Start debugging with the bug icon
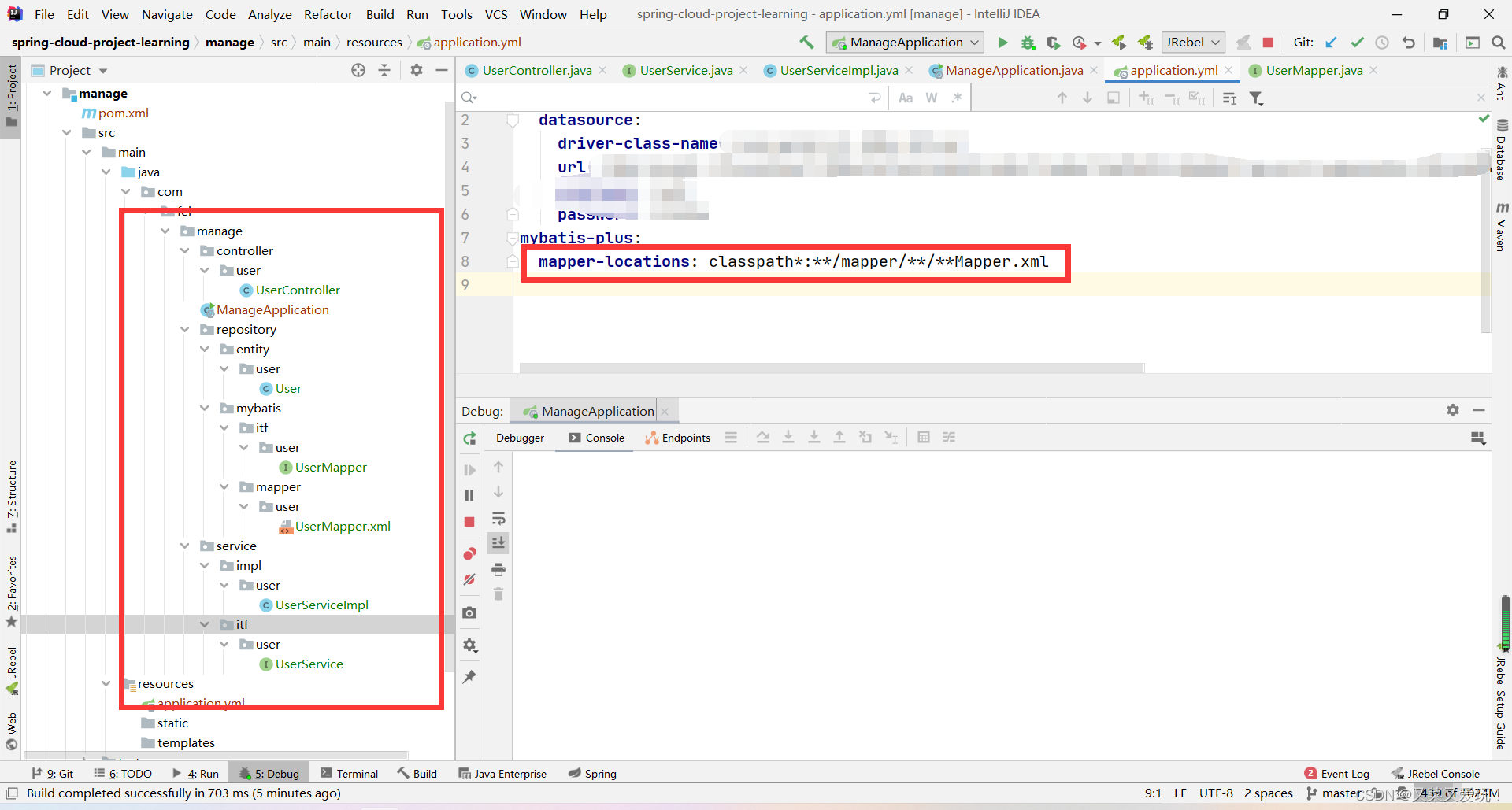The width and height of the screenshot is (1512, 810). 1028,43
